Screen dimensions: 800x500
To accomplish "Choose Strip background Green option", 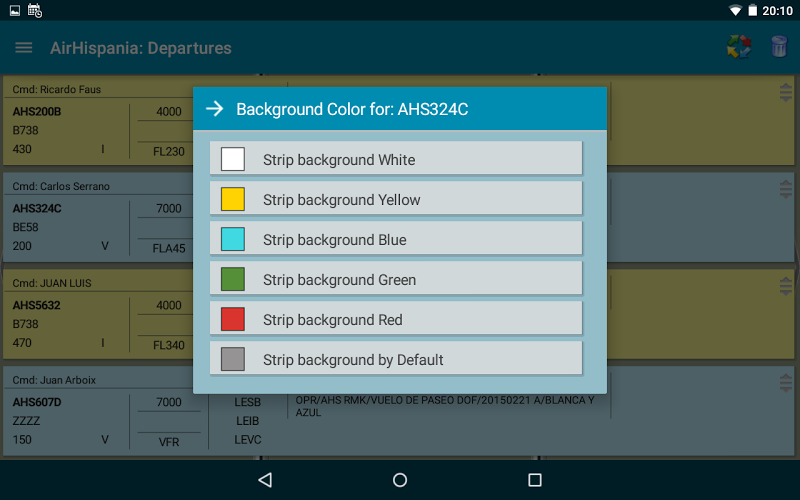I will point(396,278).
